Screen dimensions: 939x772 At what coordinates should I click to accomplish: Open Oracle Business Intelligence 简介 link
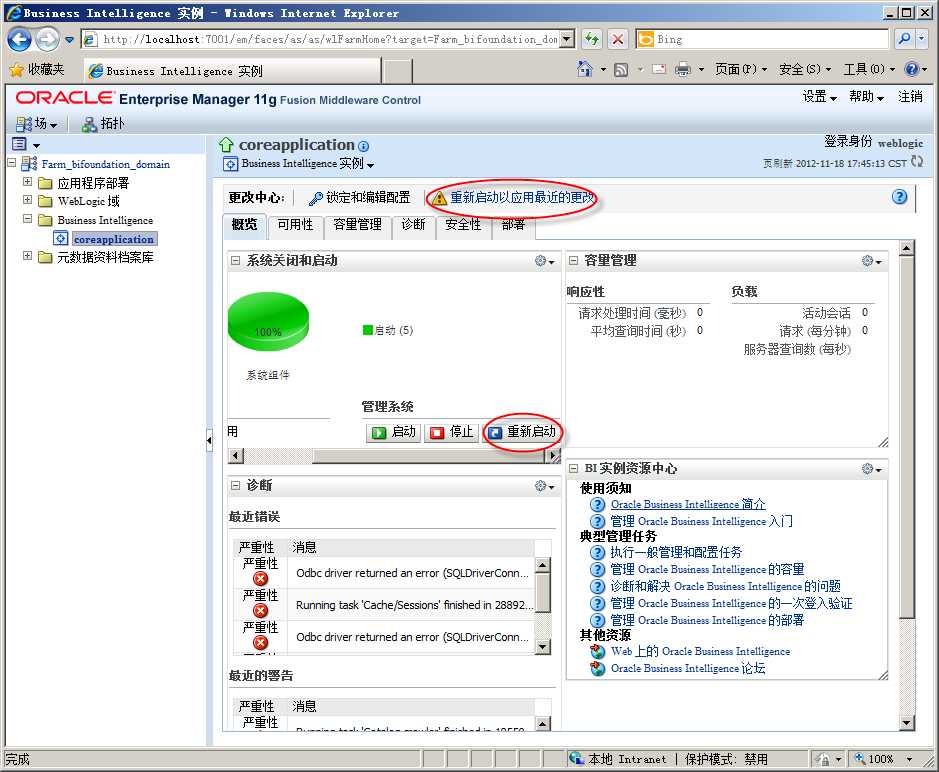click(x=688, y=504)
